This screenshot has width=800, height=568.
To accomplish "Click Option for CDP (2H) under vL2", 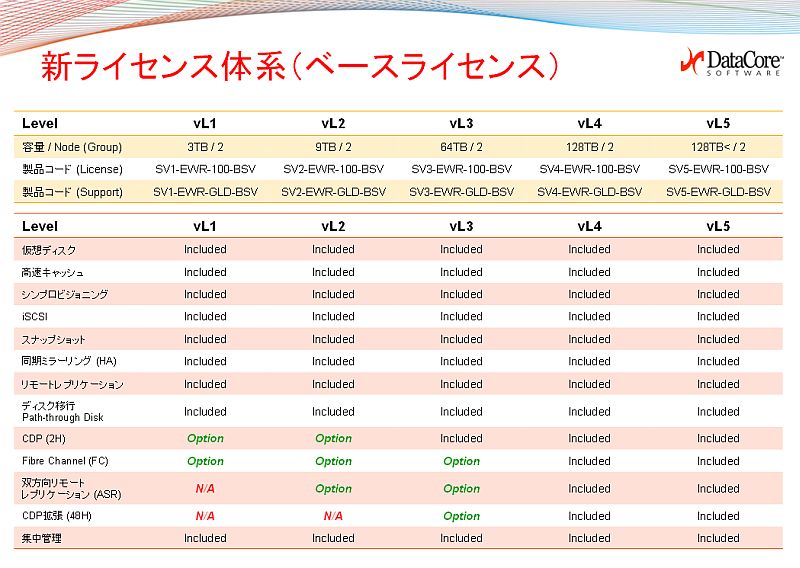I will tap(333, 439).
